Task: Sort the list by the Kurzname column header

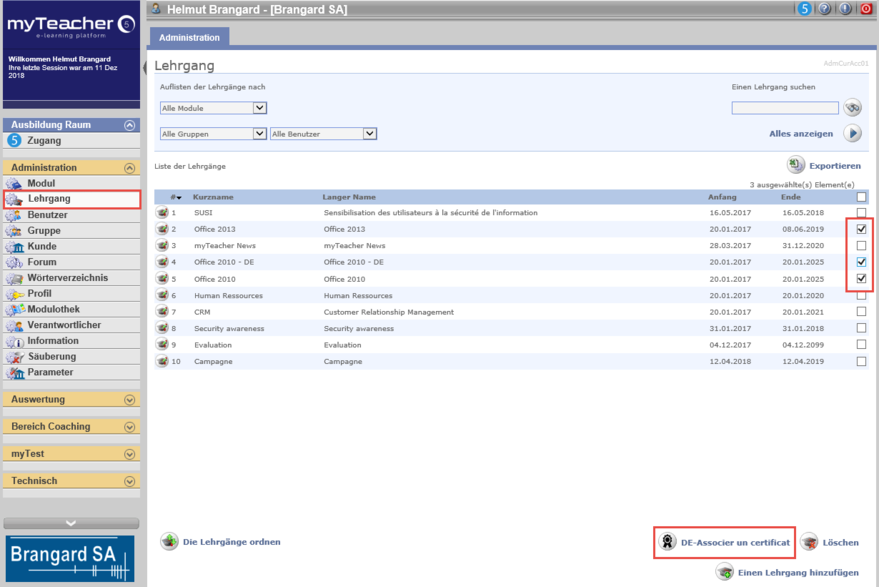Action: pyautogui.click(x=213, y=197)
